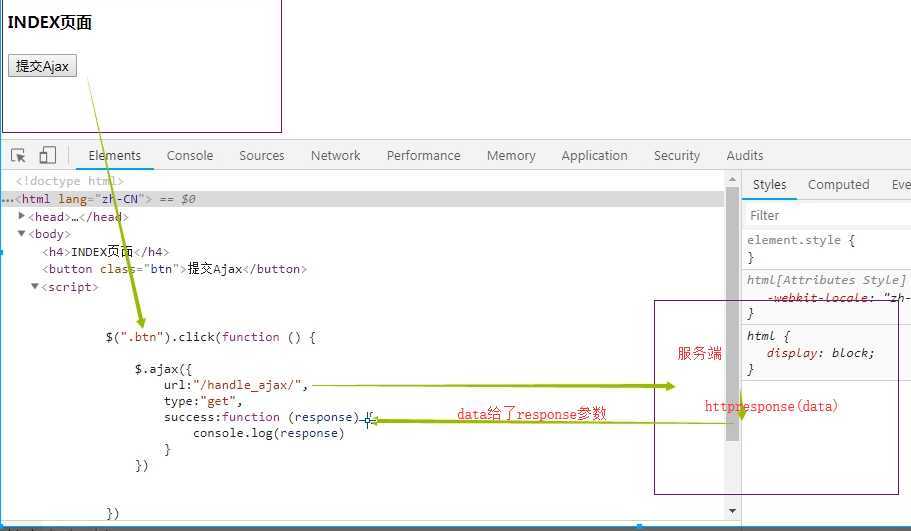Click the elements panel vertical scrollbar thumb

pyautogui.click(x=732, y=314)
